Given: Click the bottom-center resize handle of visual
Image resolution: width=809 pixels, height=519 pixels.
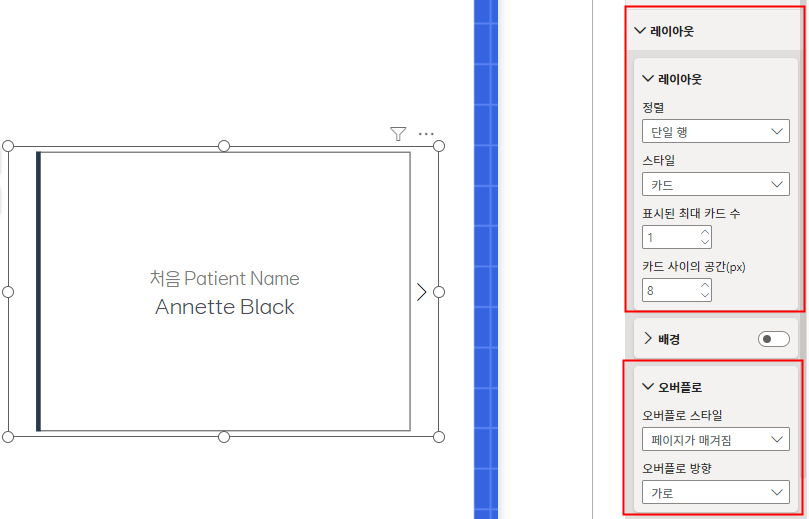Looking at the screenshot, I should tap(224, 437).
